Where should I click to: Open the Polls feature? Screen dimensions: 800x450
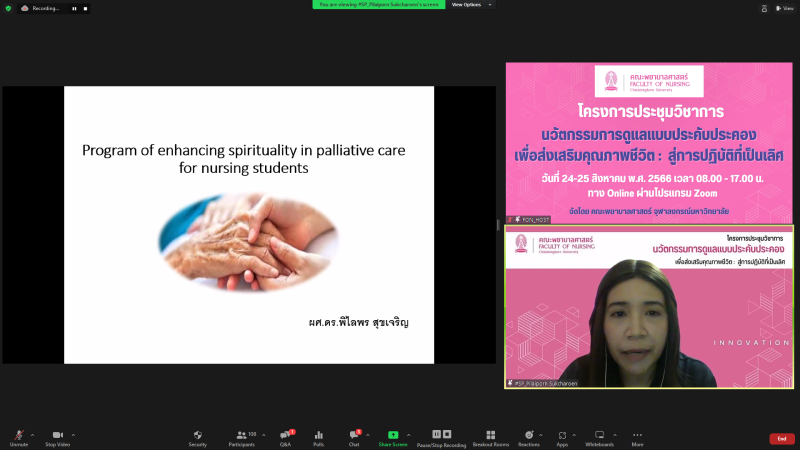(319, 436)
